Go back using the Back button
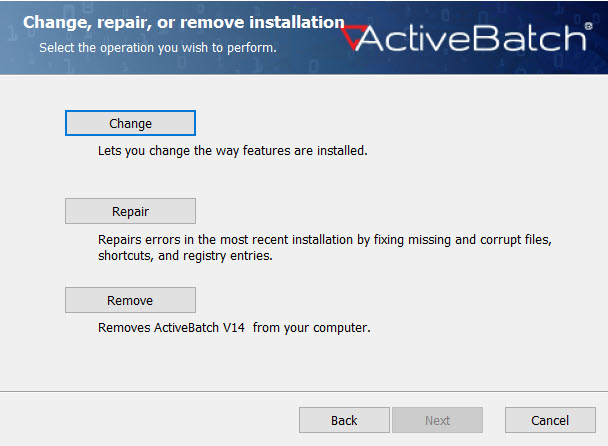Viewport: 608px width, 446px height. click(x=344, y=420)
